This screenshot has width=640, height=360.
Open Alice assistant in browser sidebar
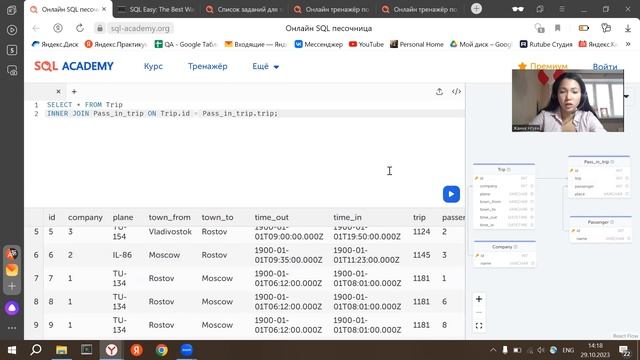pyautogui.click(x=12, y=308)
